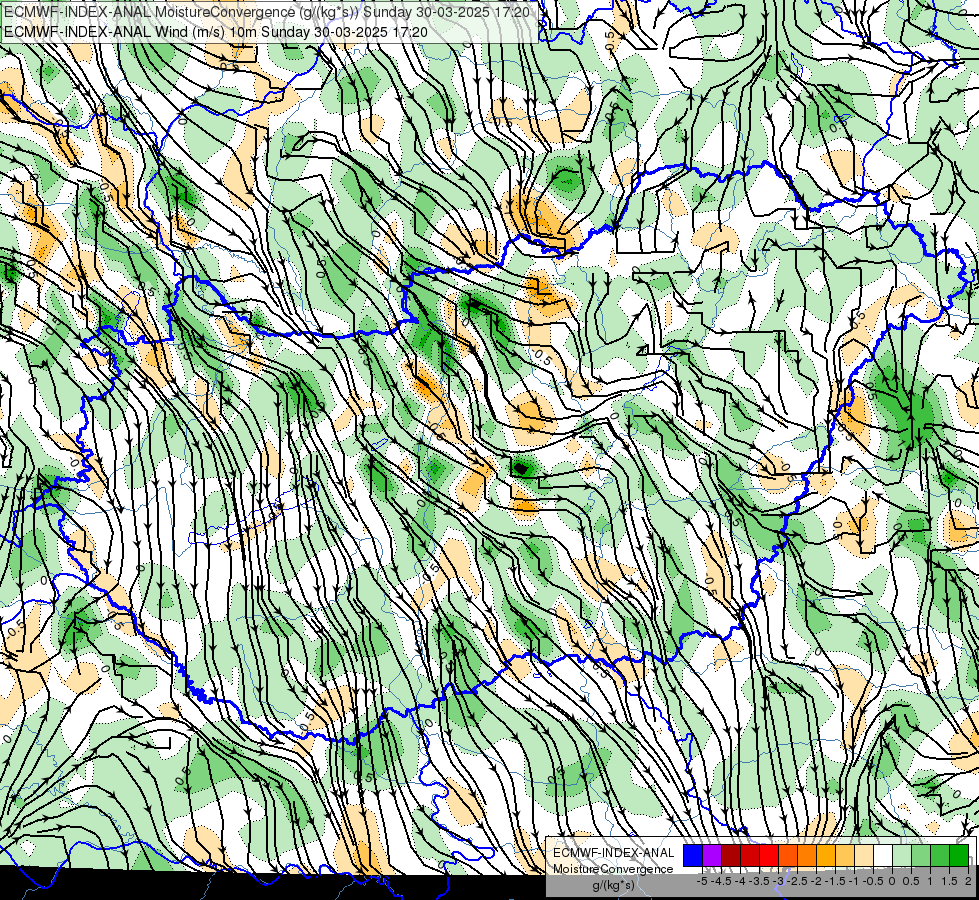This screenshot has height=900, width=979.
Task: Click the light orange swatch between -1.5 and -1
Action: coord(845,856)
